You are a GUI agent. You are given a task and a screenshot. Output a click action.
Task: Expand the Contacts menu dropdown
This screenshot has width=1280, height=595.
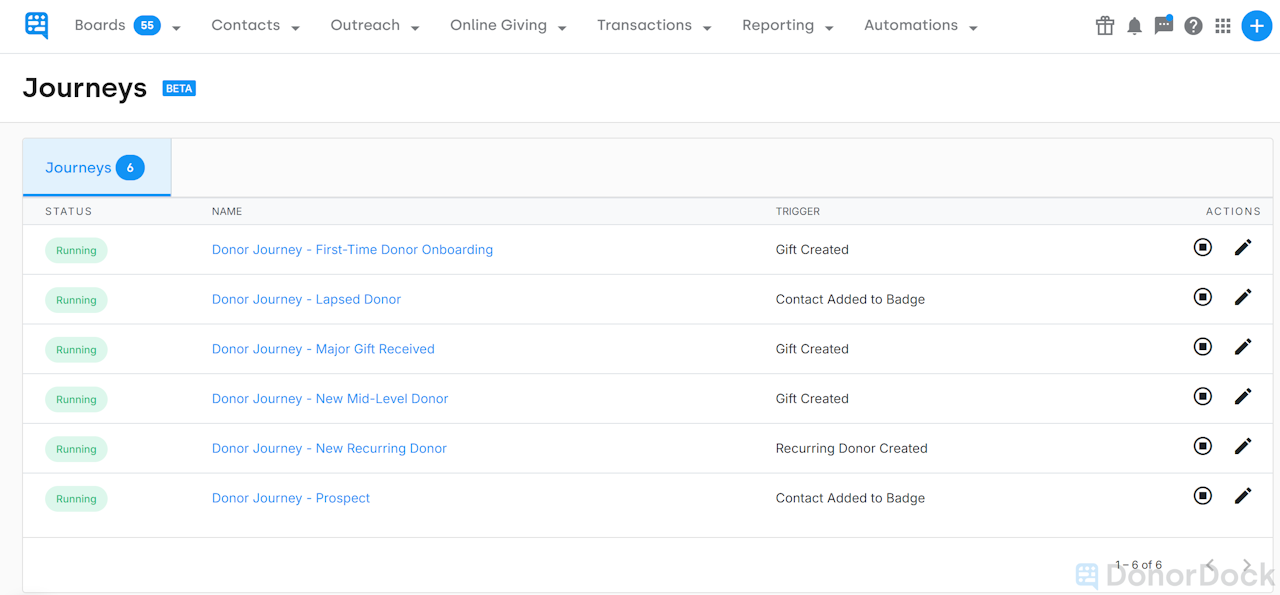click(255, 25)
